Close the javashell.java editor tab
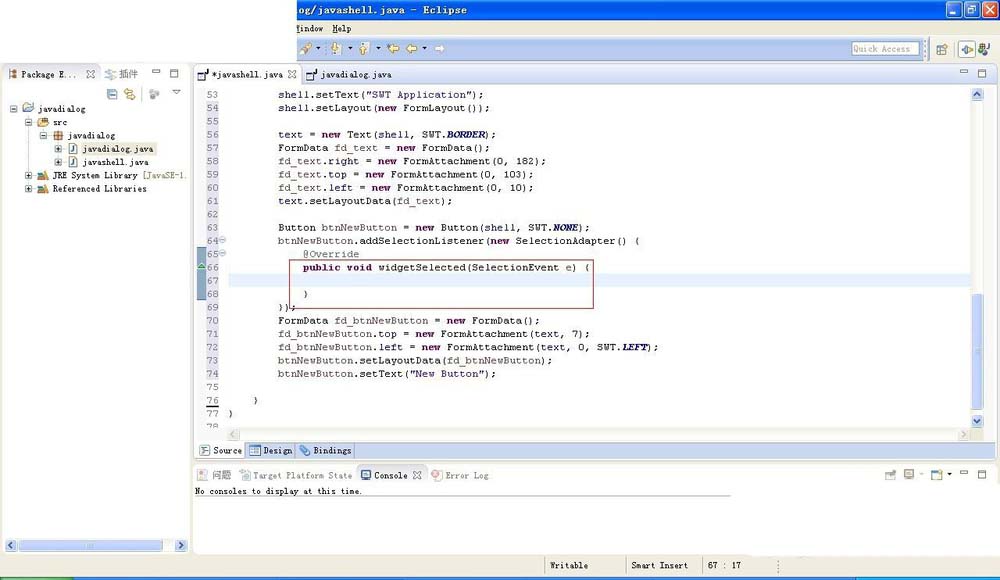1000x580 pixels. [292, 74]
